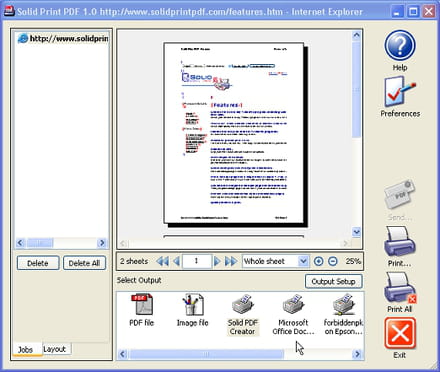
Task: Select Image file output icon
Action: coord(193,304)
